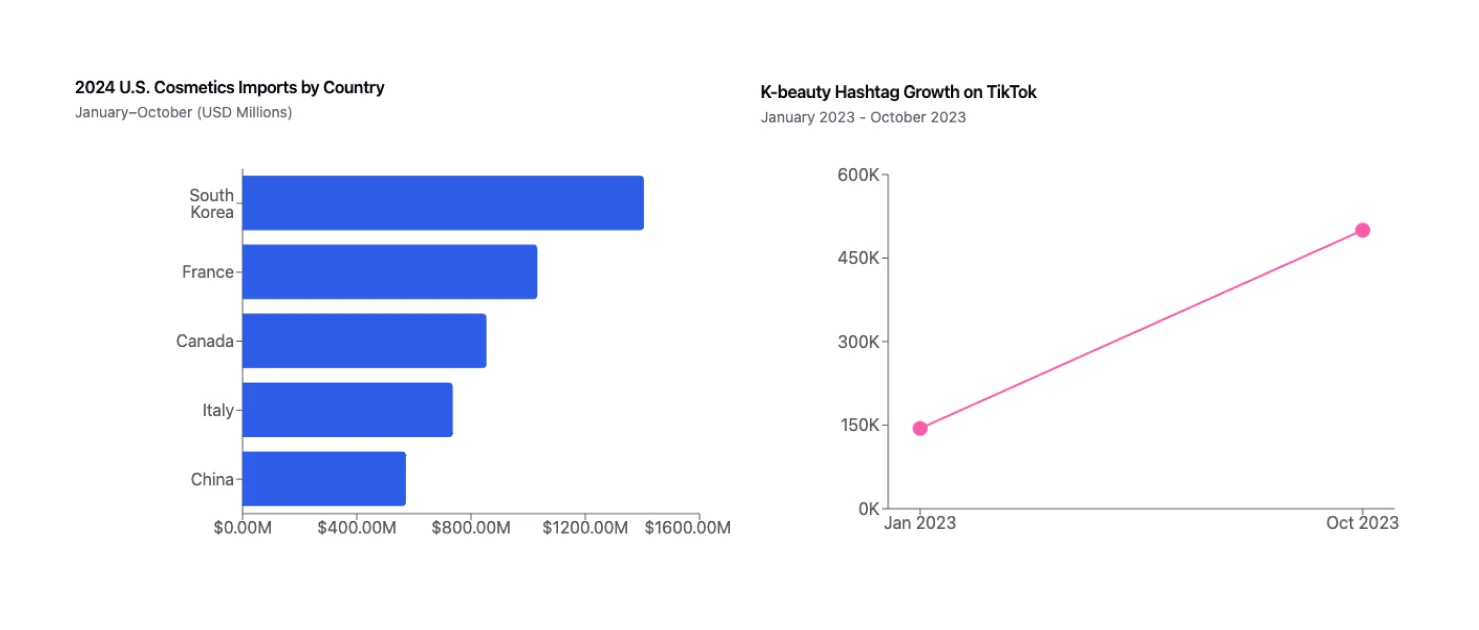Click the Italy bar

[345, 410]
